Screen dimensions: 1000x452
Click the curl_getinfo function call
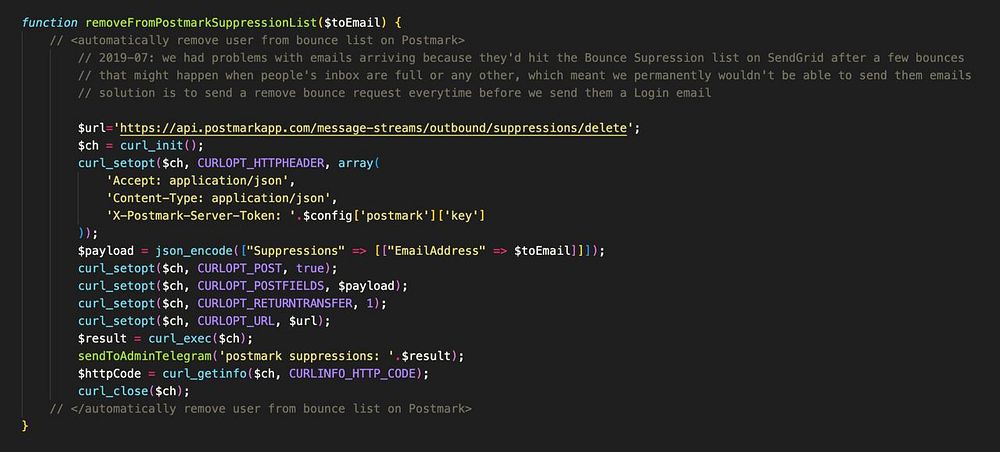coord(204,374)
